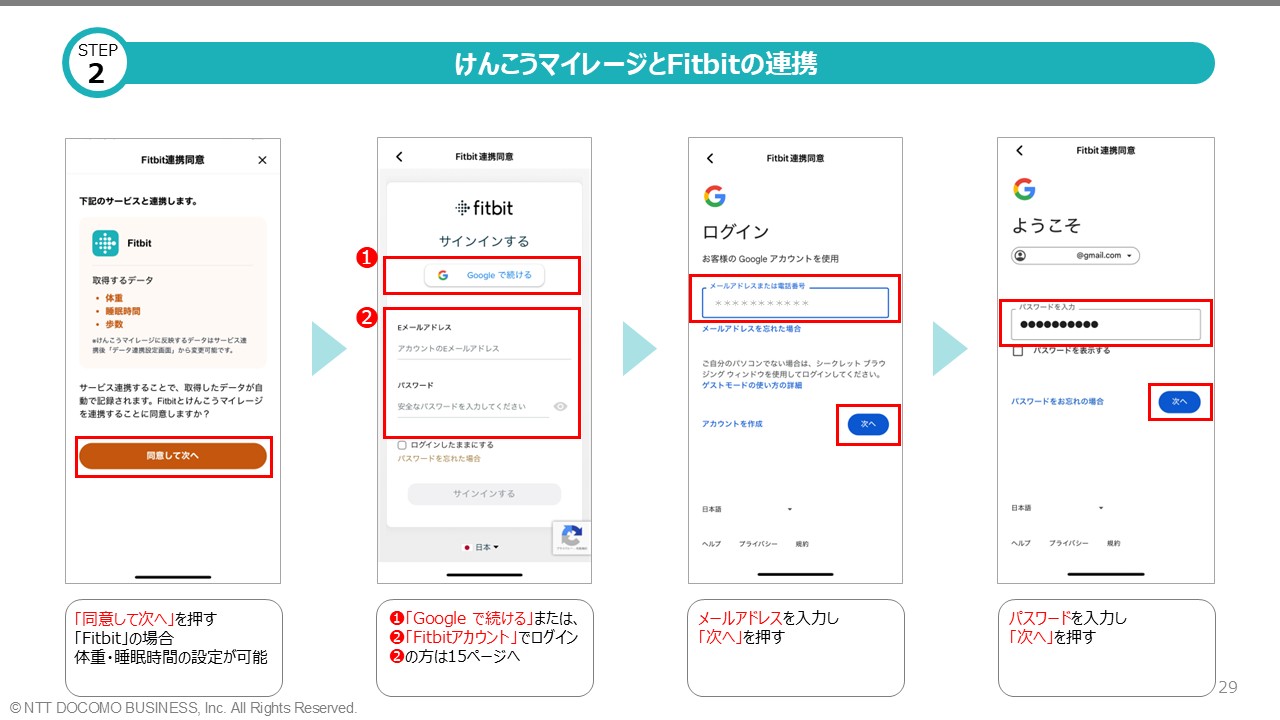Click 次へ on the ようこそ screen
Image resolution: width=1280 pixels, height=720 pixels.
[x=1180, y=401]
